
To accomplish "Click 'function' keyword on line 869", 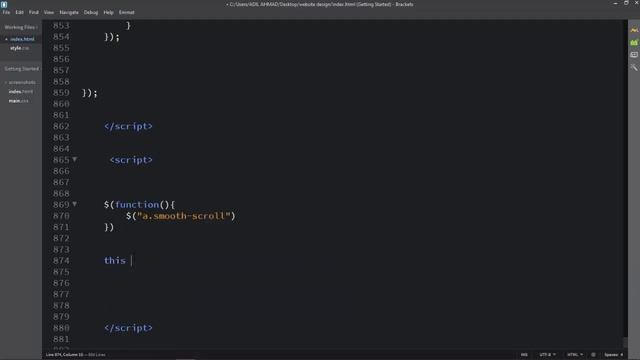I will pos(137,204).
